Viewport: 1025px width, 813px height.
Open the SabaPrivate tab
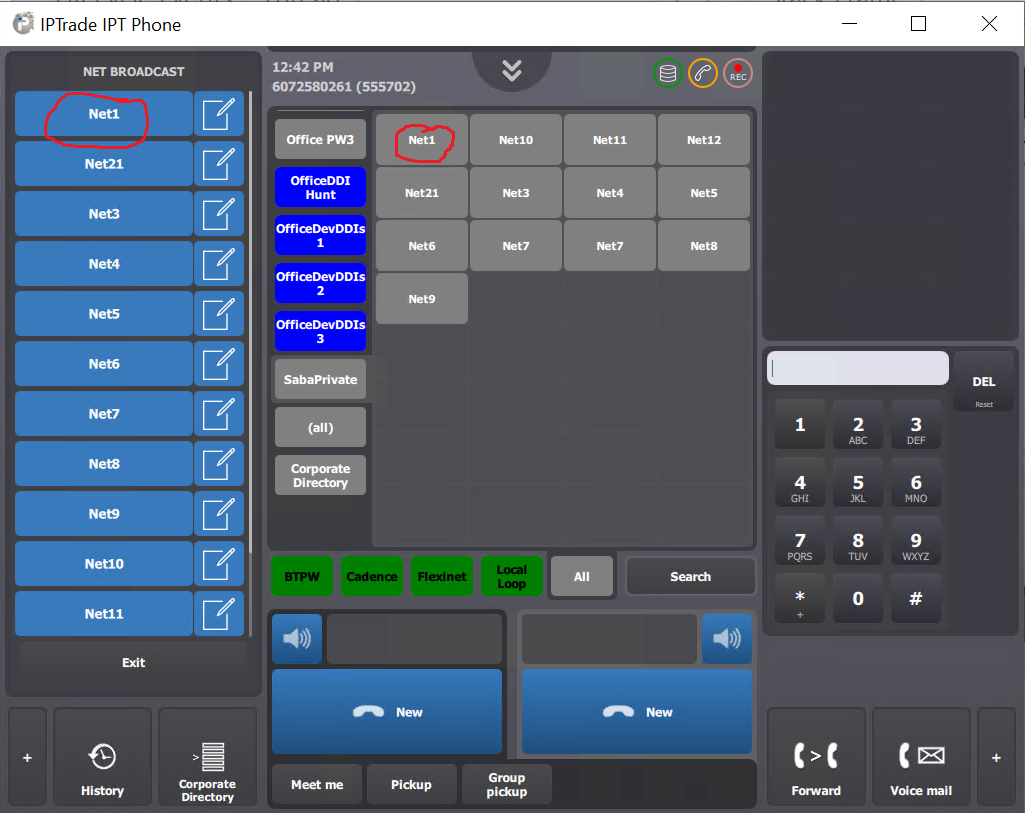click(320, 380)
